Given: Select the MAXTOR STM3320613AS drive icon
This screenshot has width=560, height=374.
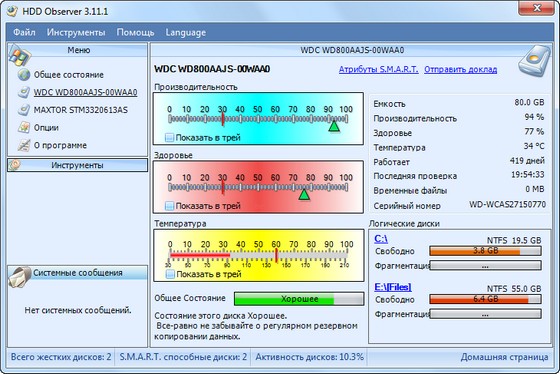Looking at the screenshot, I should point(24,110).
